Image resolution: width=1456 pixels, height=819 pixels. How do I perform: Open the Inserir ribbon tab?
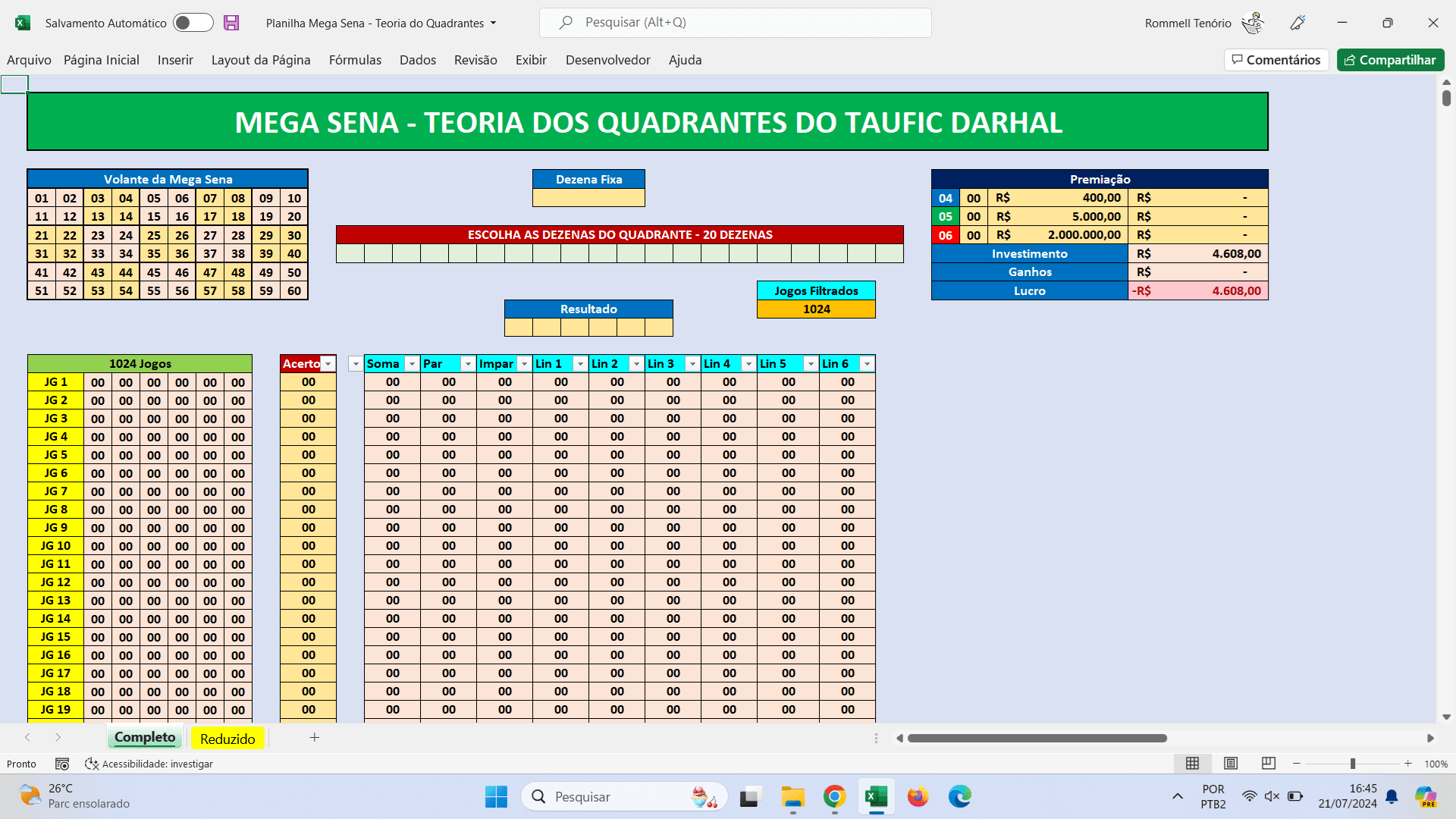click(x=175, y=60)
